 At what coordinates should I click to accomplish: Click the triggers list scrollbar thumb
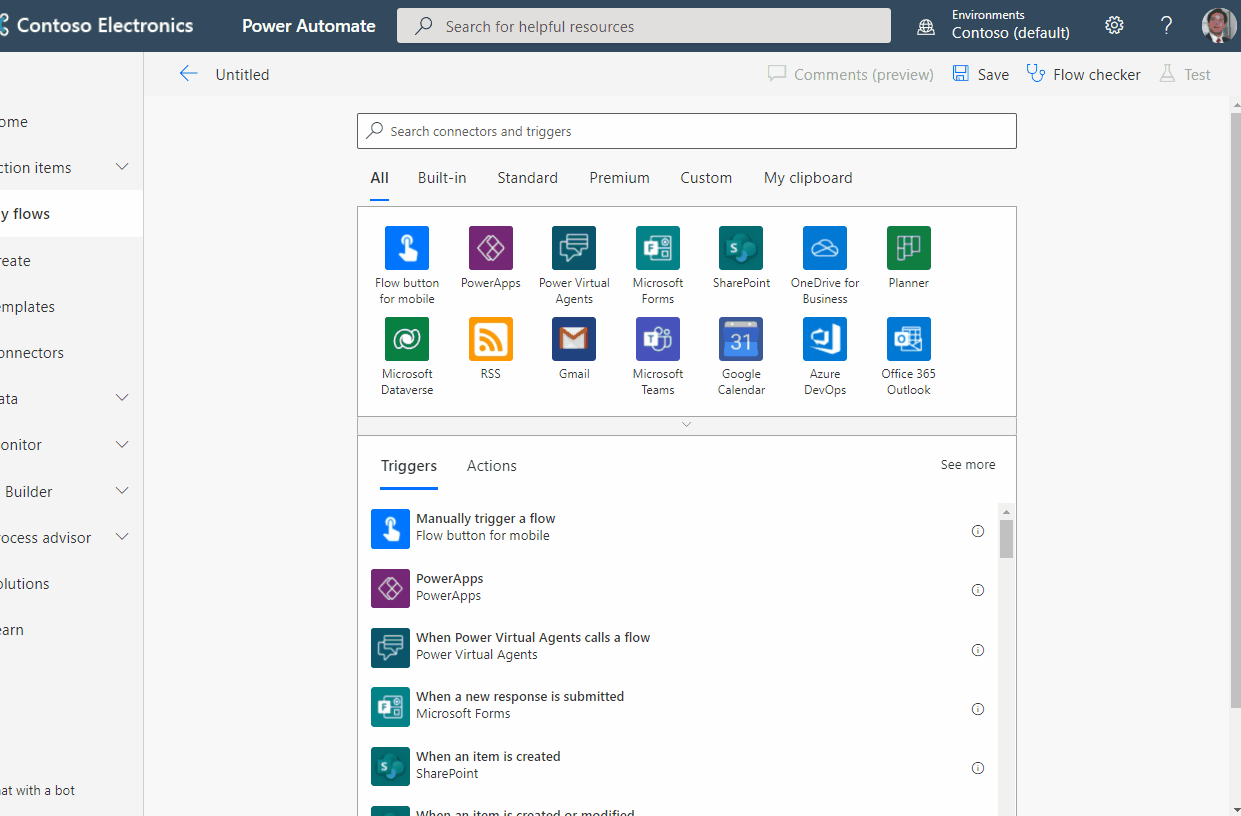[x=1006, y=538]
